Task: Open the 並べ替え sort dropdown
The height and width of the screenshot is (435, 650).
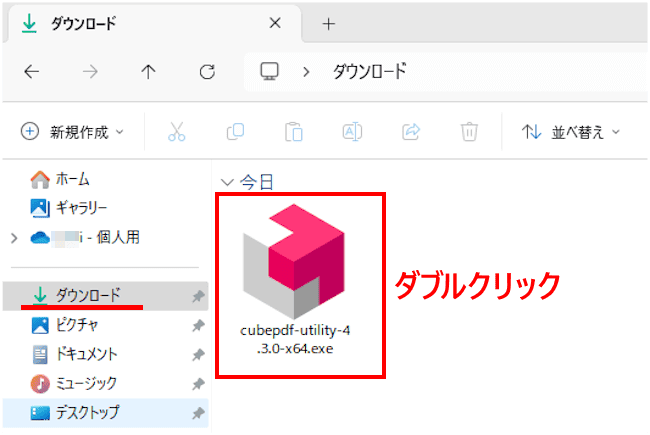Action: (x=571, y=132)
